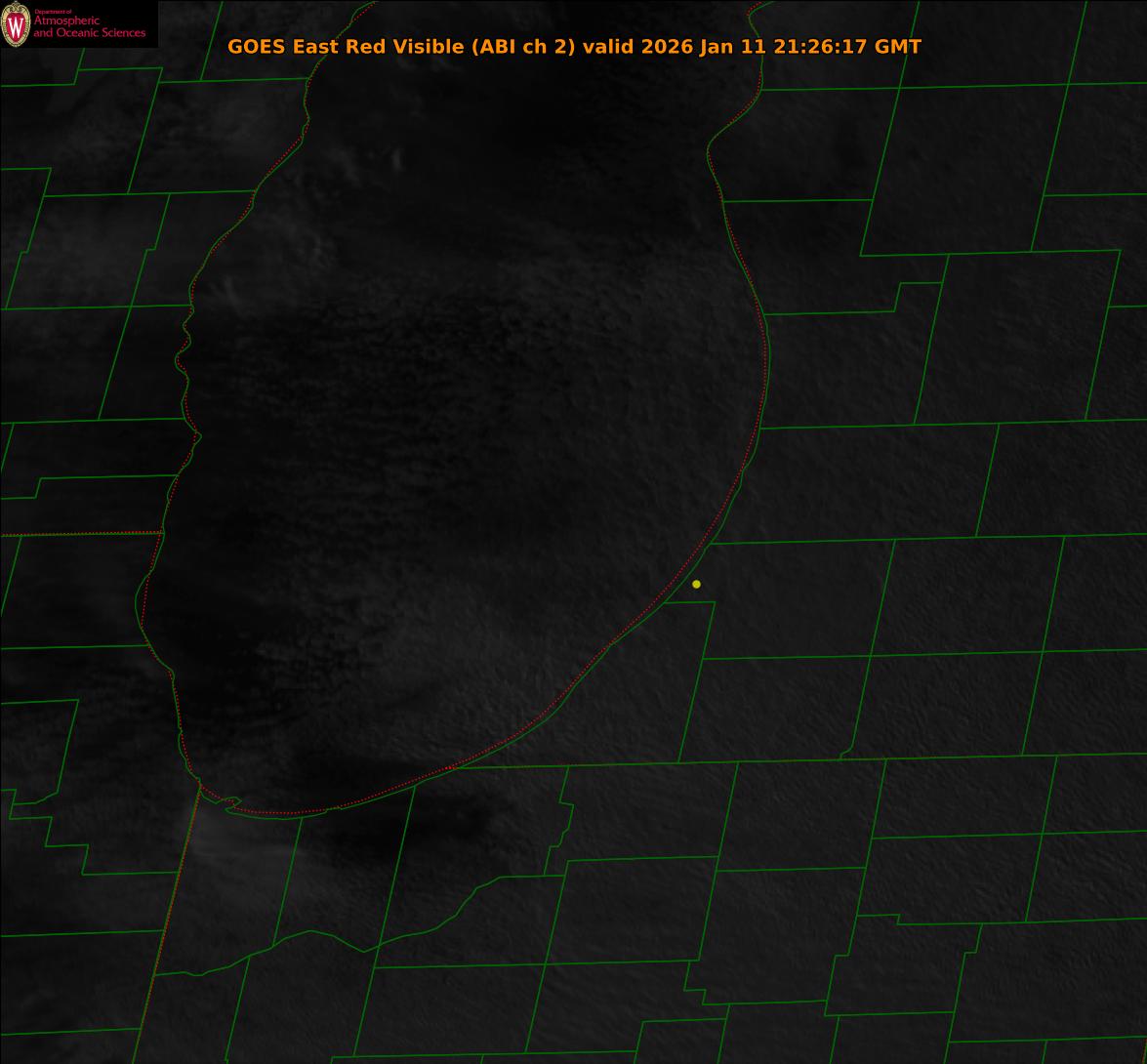The image size is (1147, 1064).
Task: Click the yellow dot marker near shore
Action: click(x=696, y=584)
